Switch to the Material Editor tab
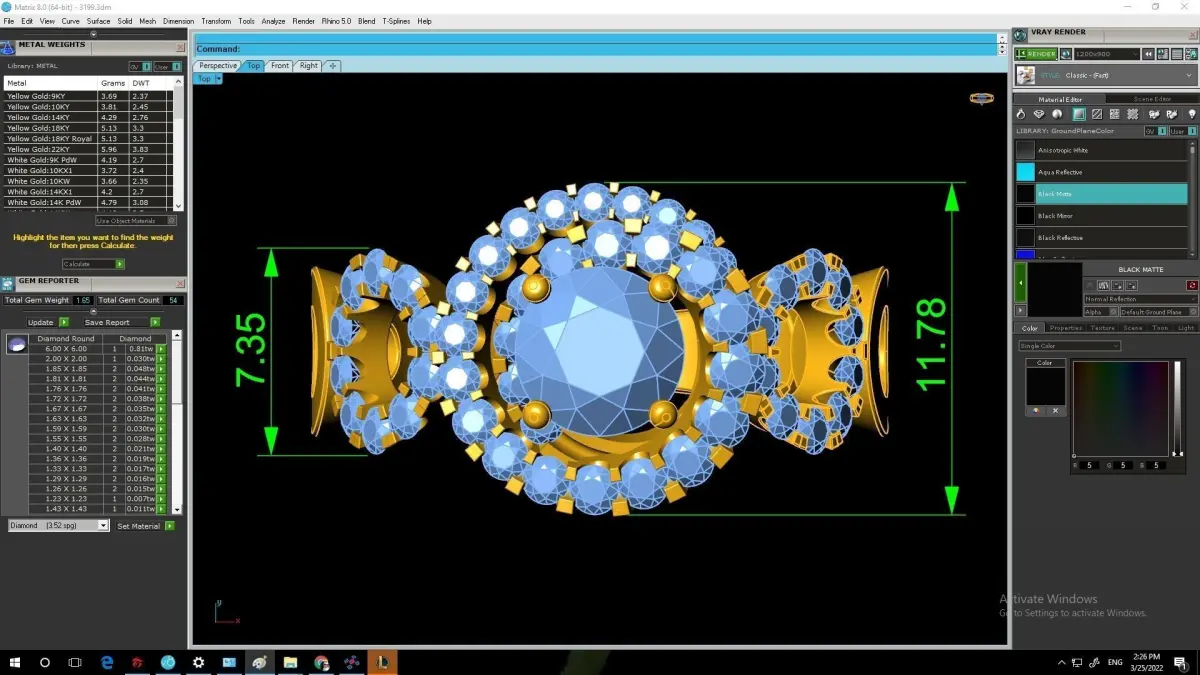 (1060, 99)
